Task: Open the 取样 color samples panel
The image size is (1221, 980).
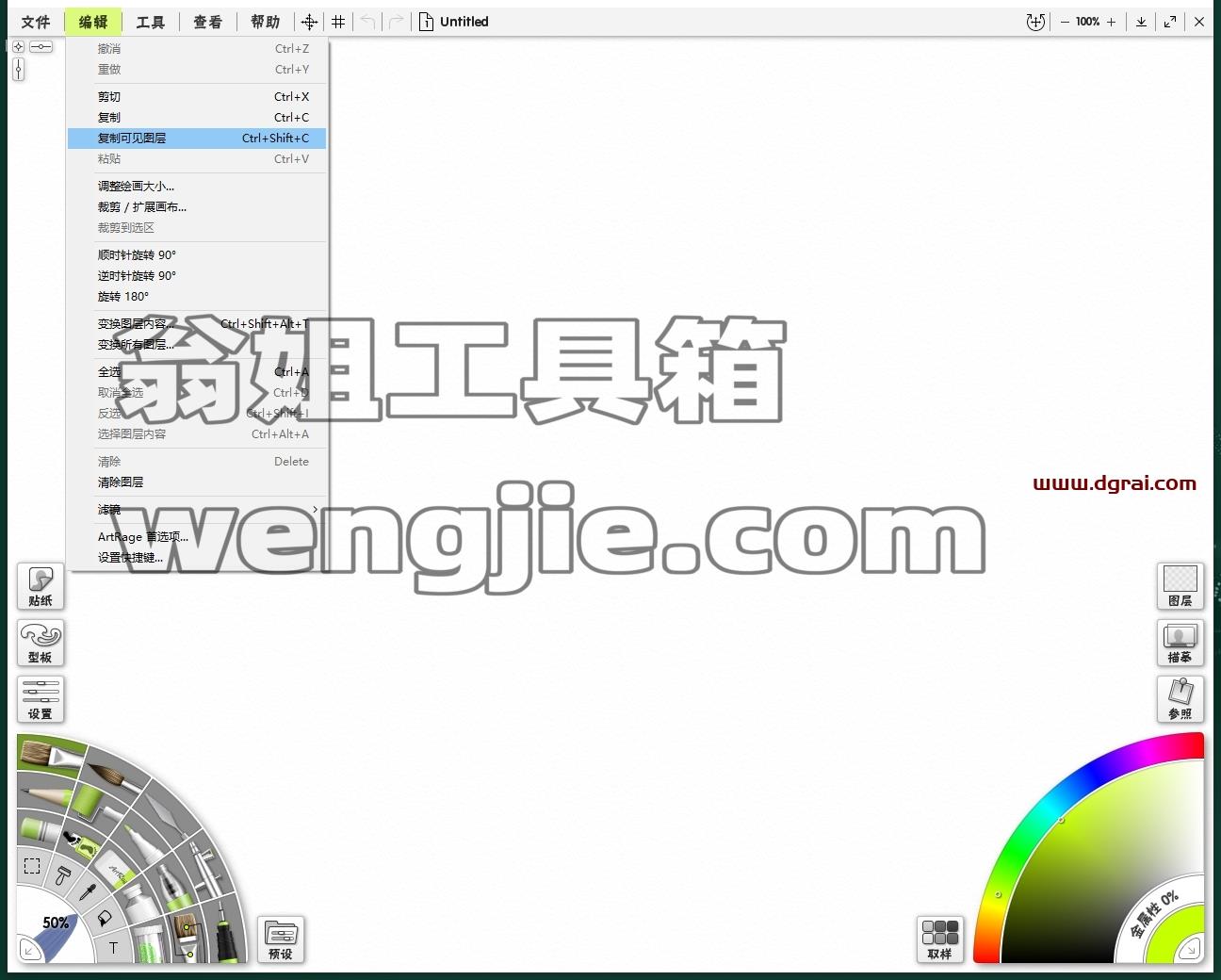Action: pyautogui.click(x=940, y=939)
